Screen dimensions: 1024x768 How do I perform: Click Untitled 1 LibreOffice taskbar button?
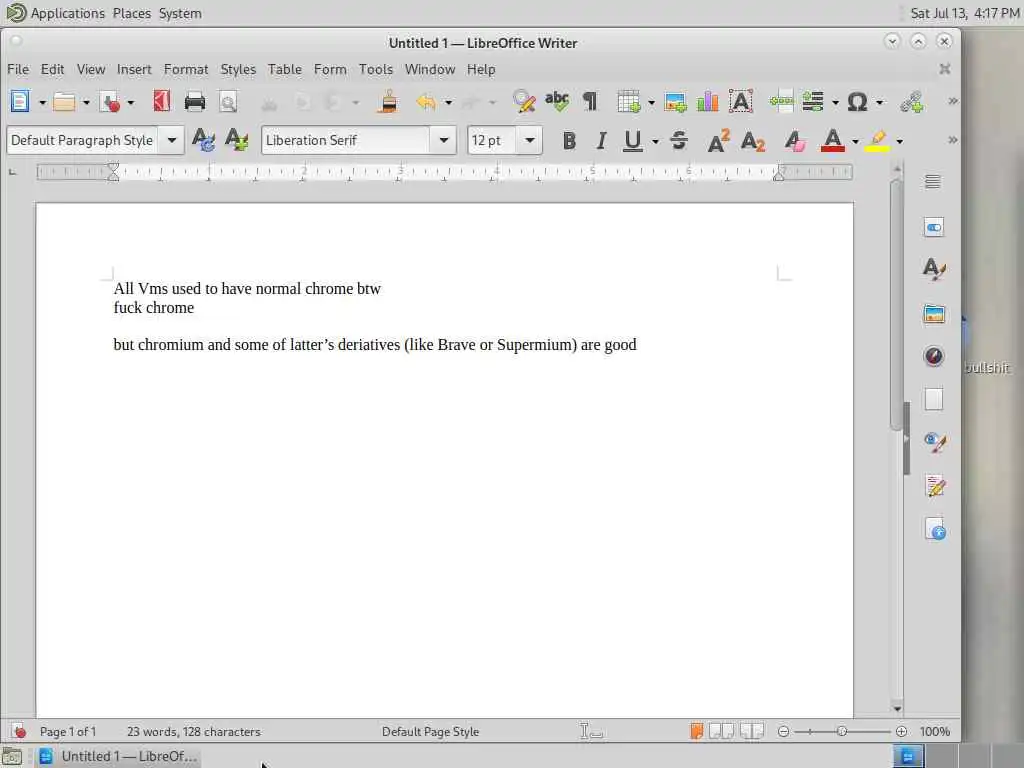[x=118, y=756]
